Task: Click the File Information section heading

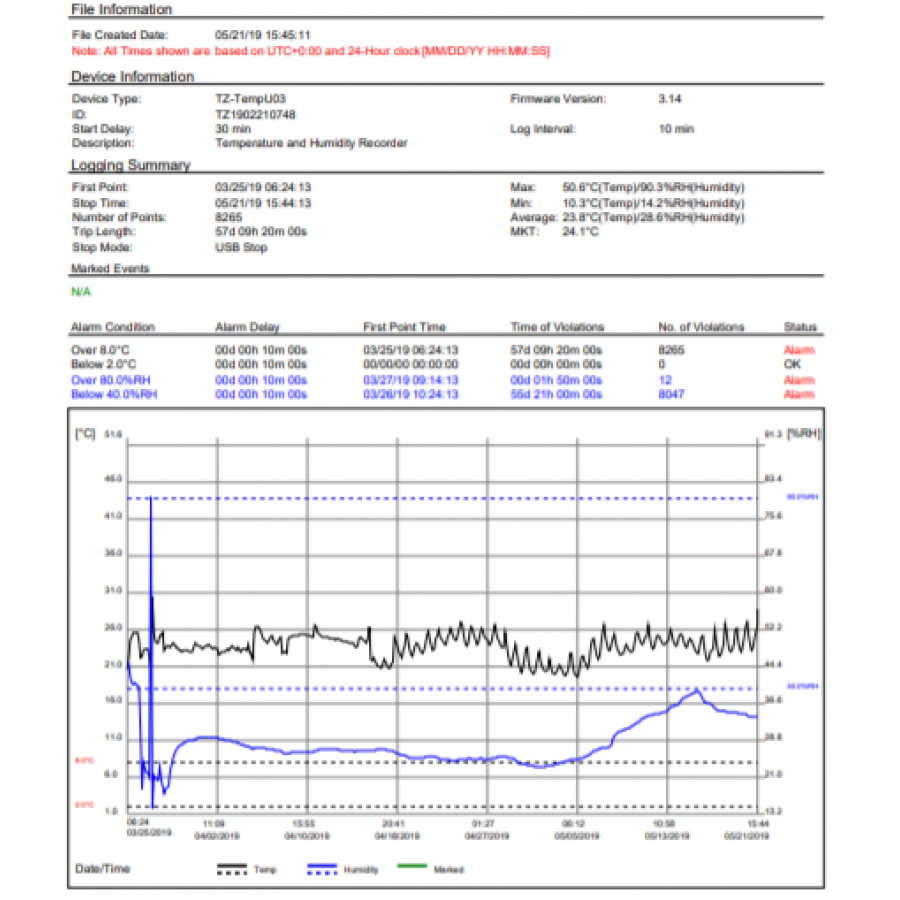Action: [x=121, y=9]
